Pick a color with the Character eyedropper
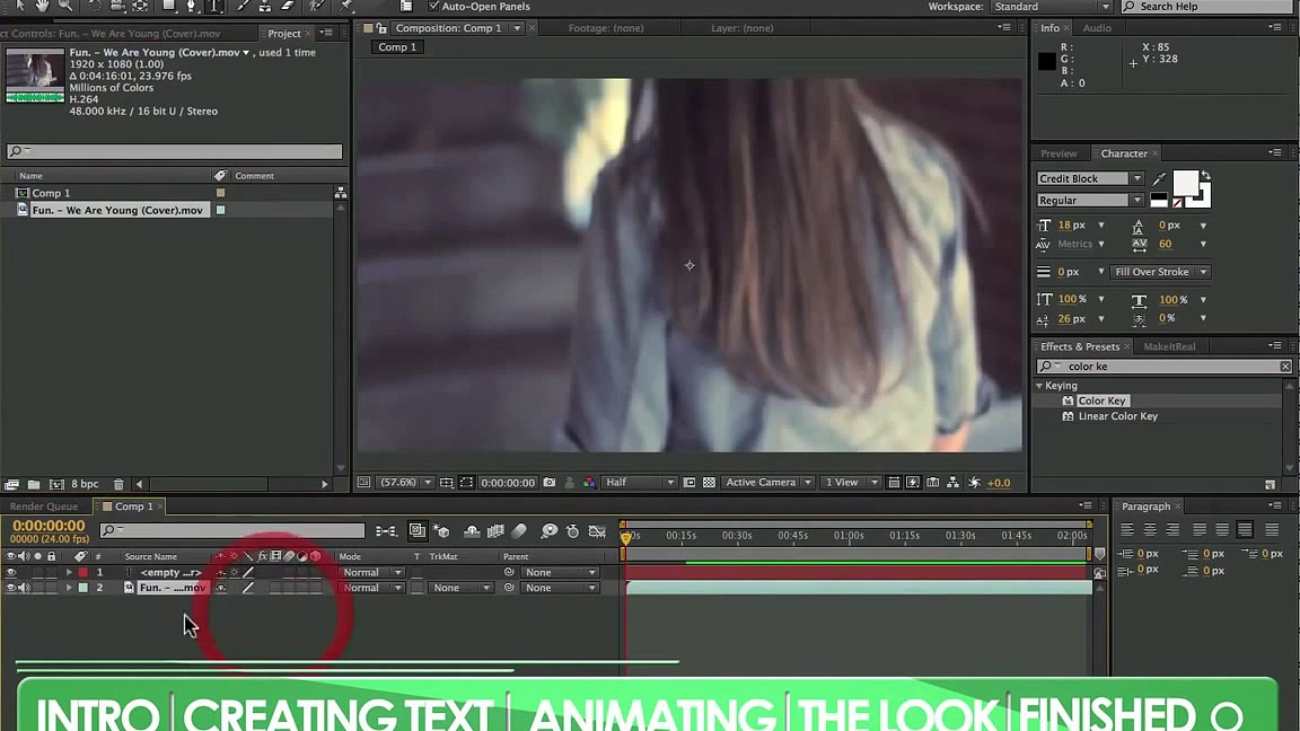The height and width of the screenshot is (731, 1300). [1159, 179]
